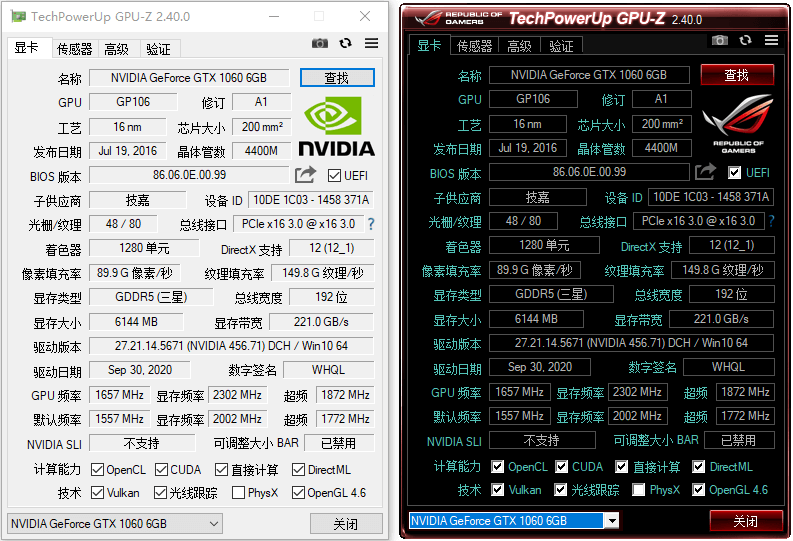Switch to 传感器 tab in light window
Viewport: 793px width, 541px height.
74,49
